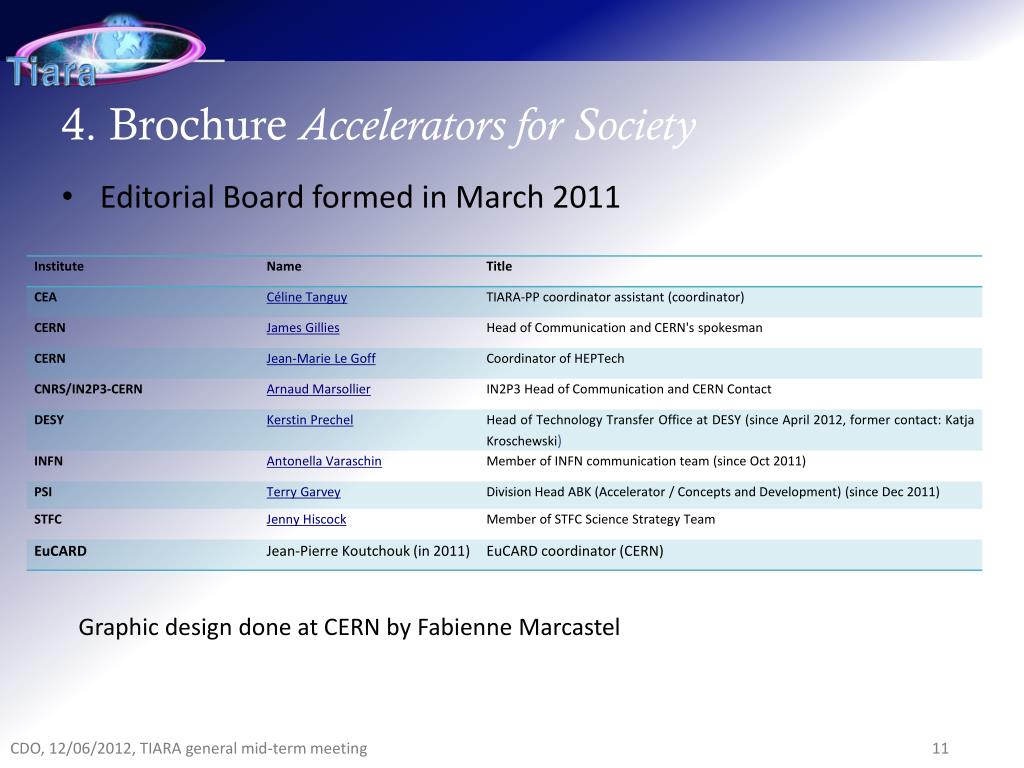Select 'Member of INFN communication team' title
This screenshot has width=1024, height=768.
(x=598, y=461)
